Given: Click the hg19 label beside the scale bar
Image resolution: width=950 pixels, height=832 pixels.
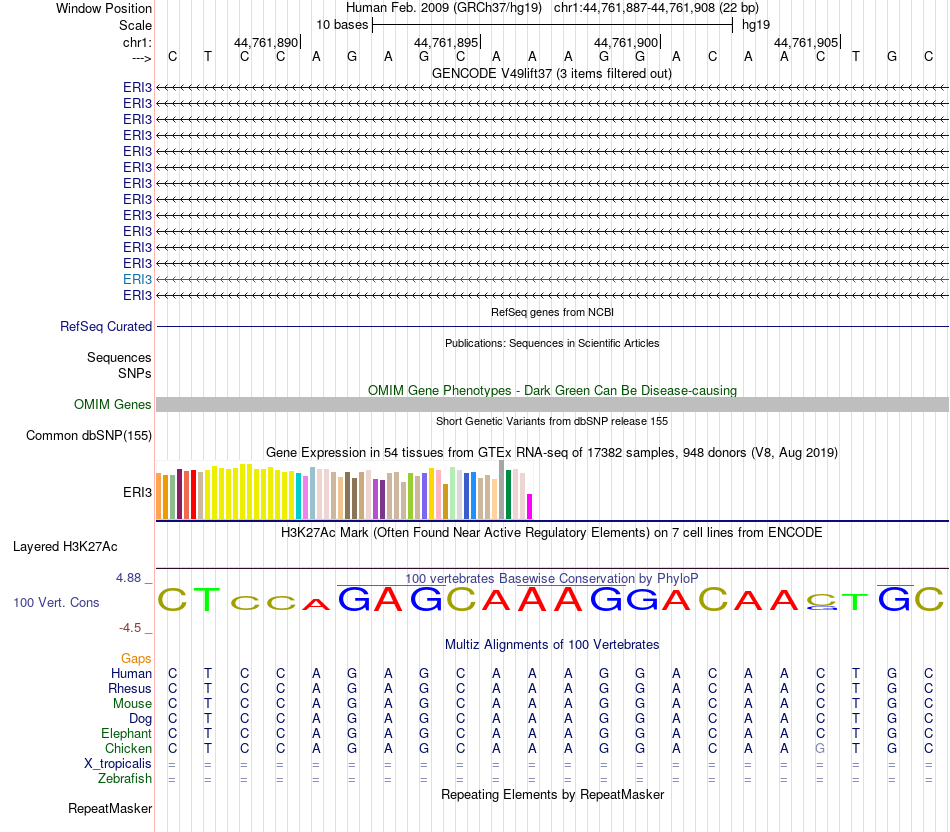Looking at the screenshot, I should 756,25.
